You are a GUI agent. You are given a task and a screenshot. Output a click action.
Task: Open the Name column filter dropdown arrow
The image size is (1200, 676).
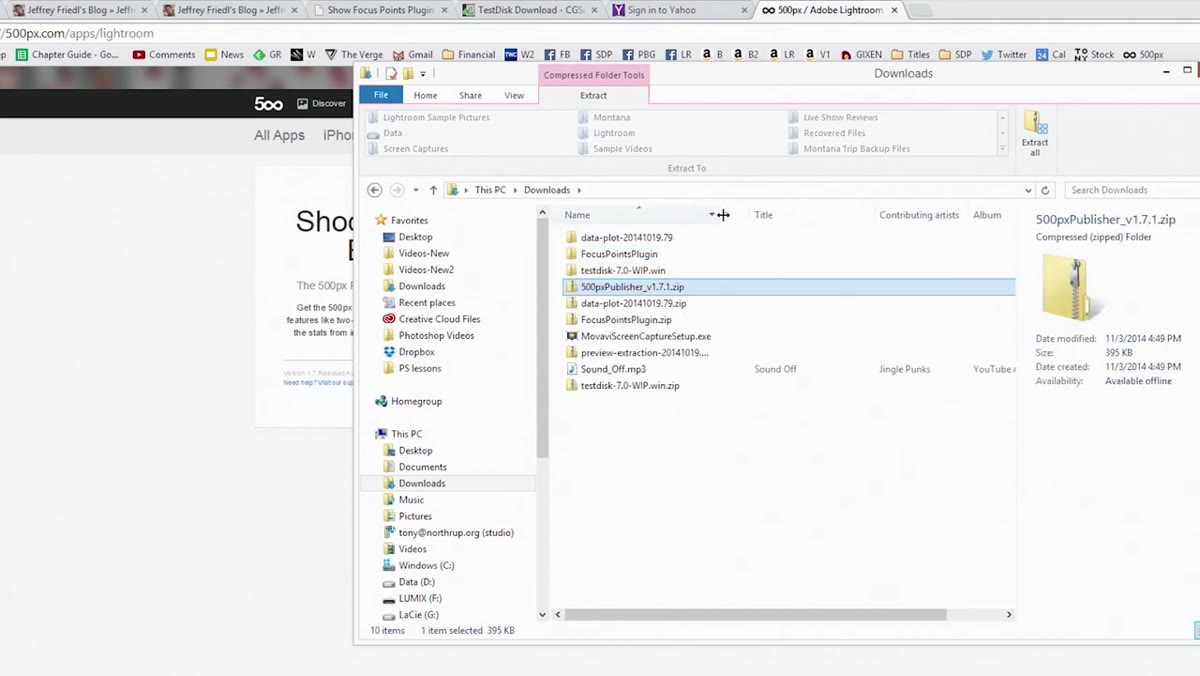click(x=712, y=215)
